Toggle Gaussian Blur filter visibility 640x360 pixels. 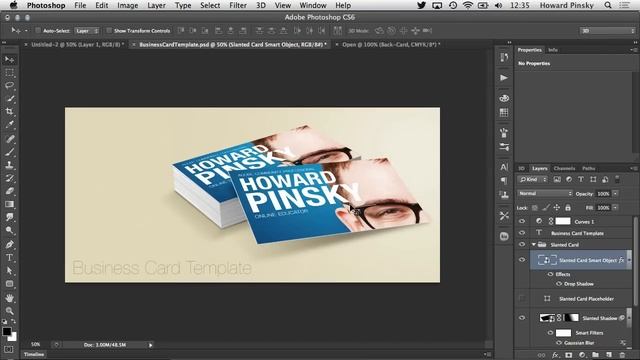[559, 343]
